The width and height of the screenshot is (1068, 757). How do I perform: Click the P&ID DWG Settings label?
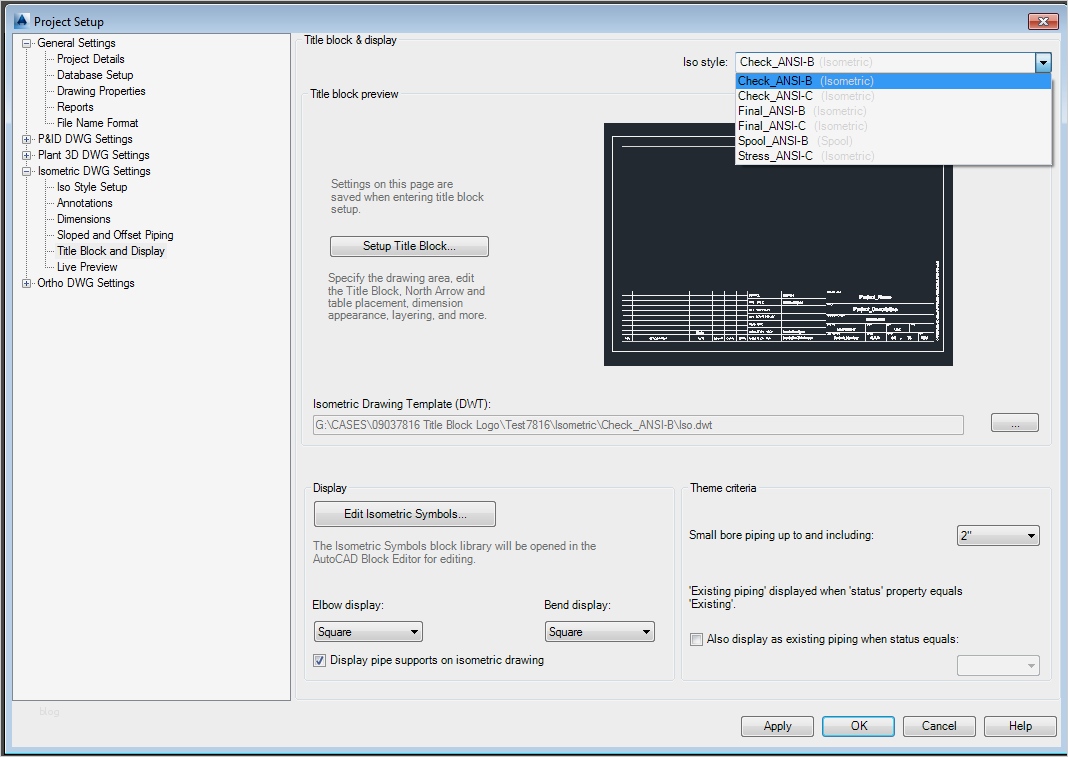85,139
